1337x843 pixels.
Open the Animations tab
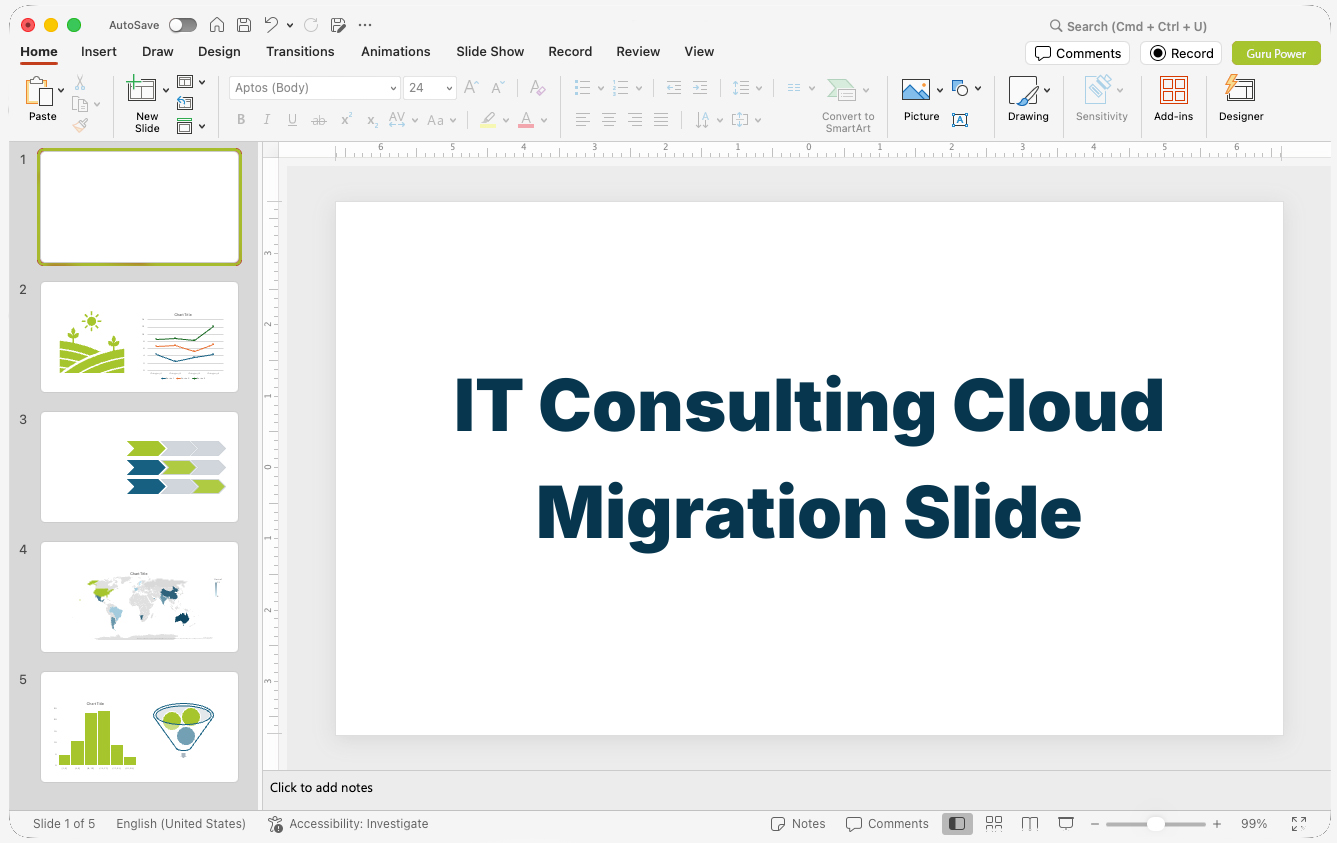click(x=396, y=51)
